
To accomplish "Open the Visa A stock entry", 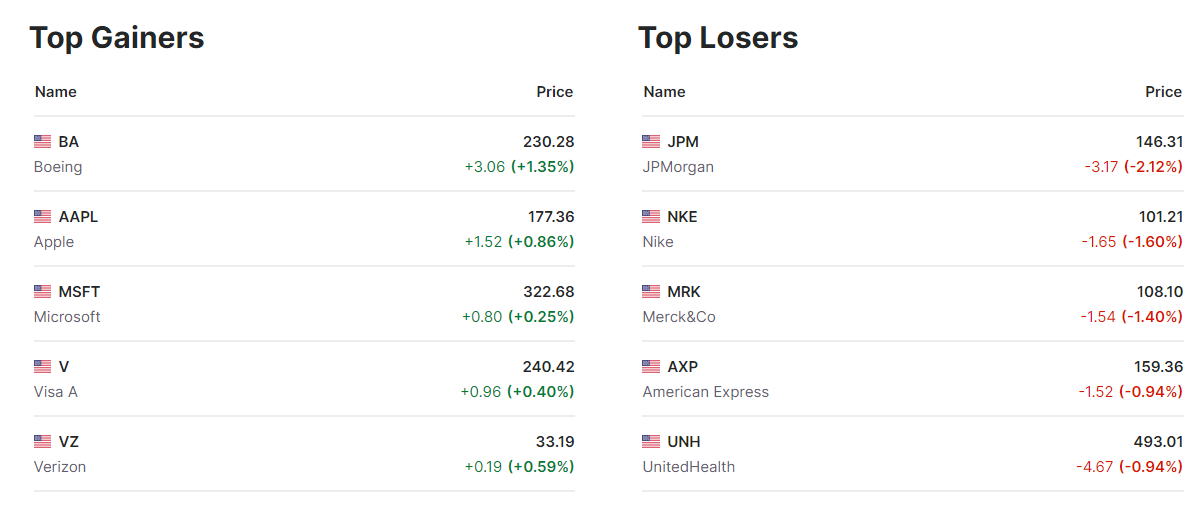I will [x=56, y=392].
